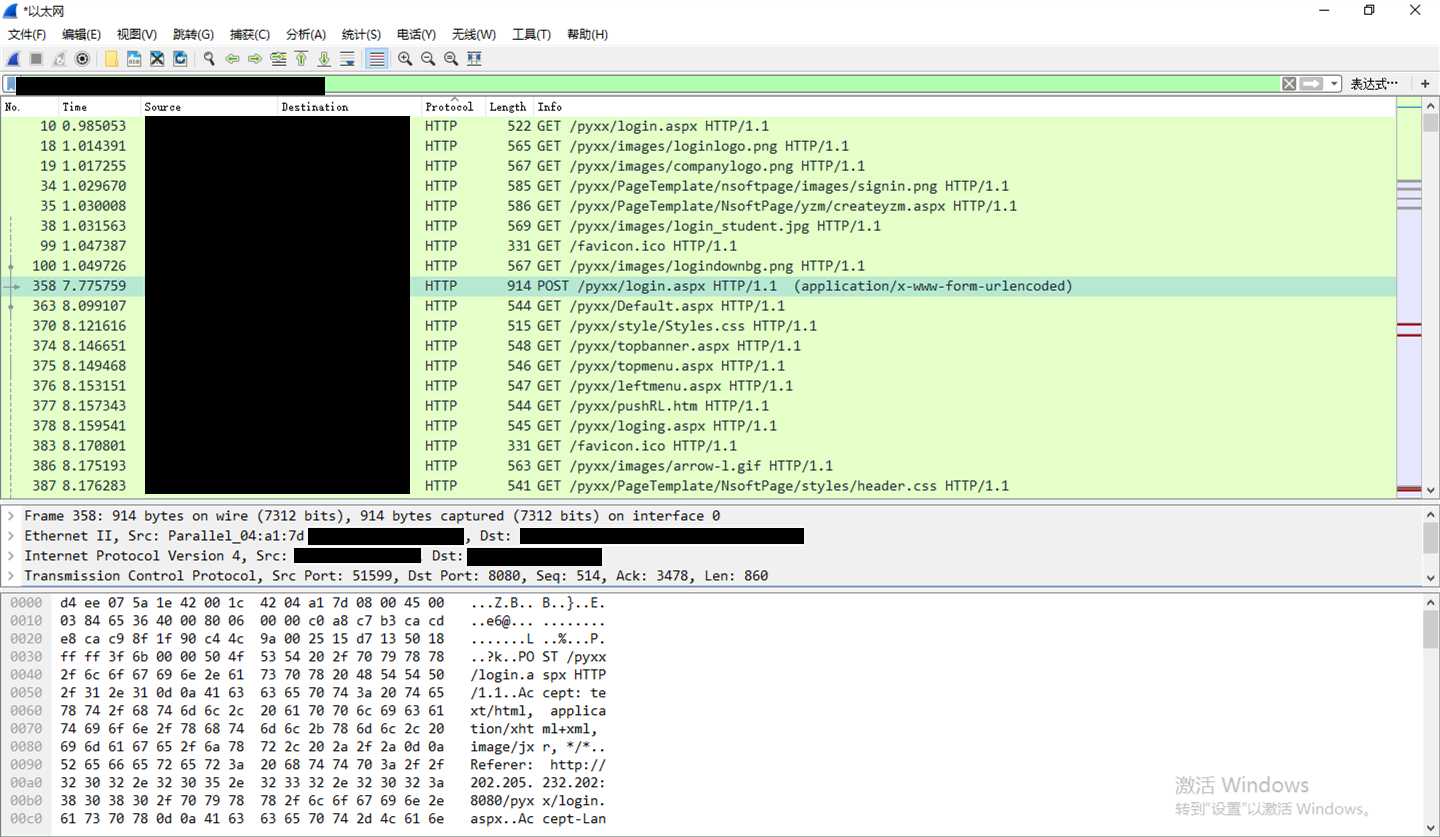Close this capture file icon
The image size is (1440, 837).
(x=157, y=59)
